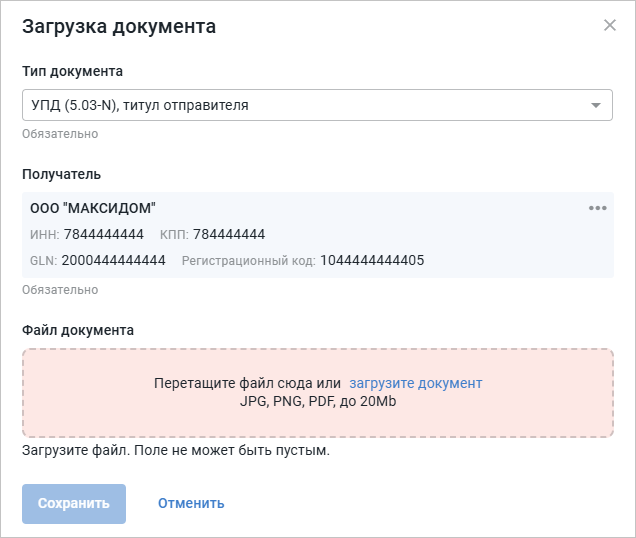Click the Тип документа label
636x538 pixels.
tap(72, 71)
